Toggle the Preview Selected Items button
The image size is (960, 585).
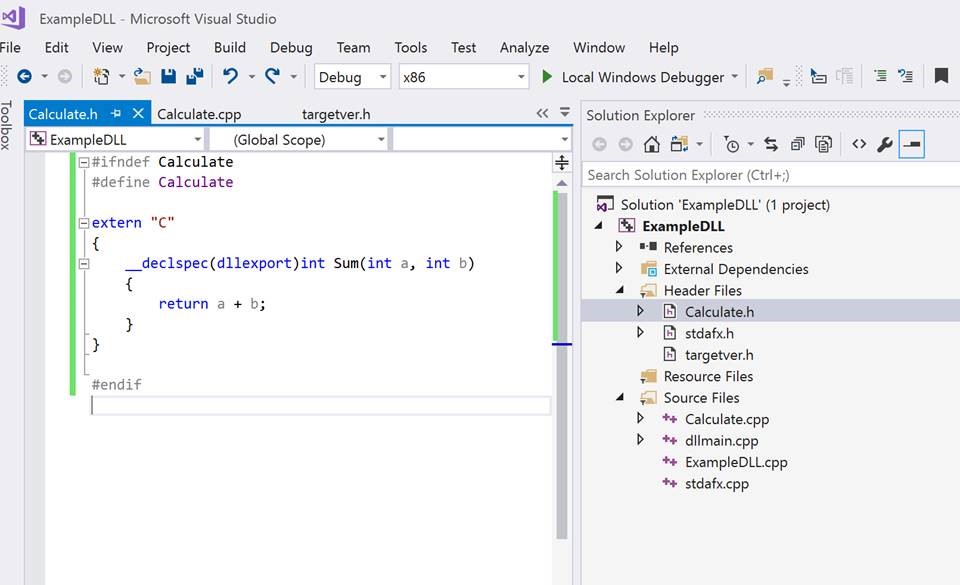(911, 145)
